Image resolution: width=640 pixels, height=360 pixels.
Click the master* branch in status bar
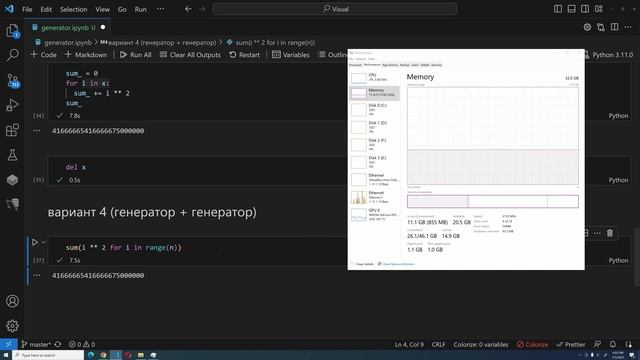[x=36, y=344]
